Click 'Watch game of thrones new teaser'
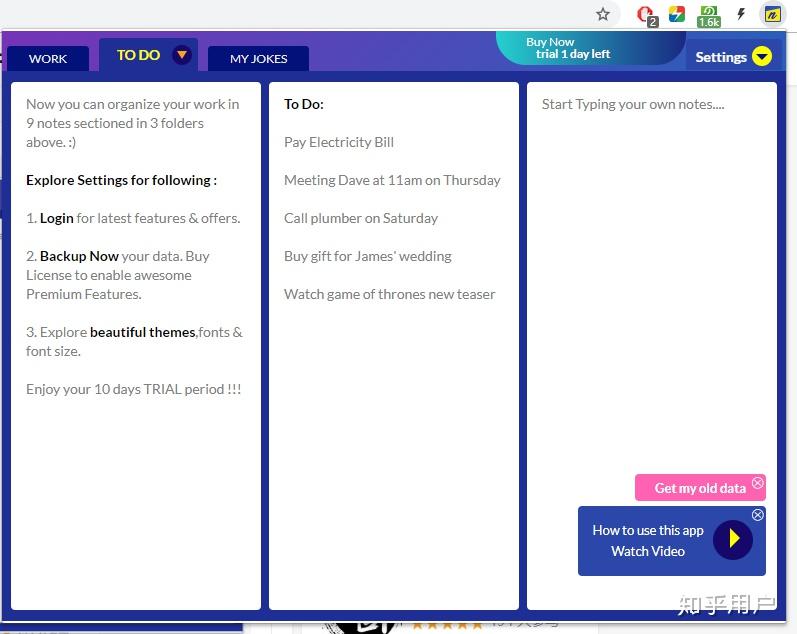The height and width of the screenshot is (634, 797). point(389,294)
